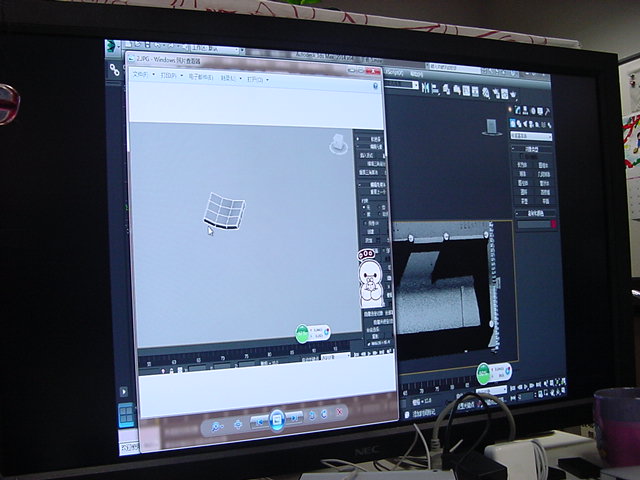The height and width of the screenshot is (480, 640).
Task: Select the Helpers category icon in Create panel
Action: point(538,124)
